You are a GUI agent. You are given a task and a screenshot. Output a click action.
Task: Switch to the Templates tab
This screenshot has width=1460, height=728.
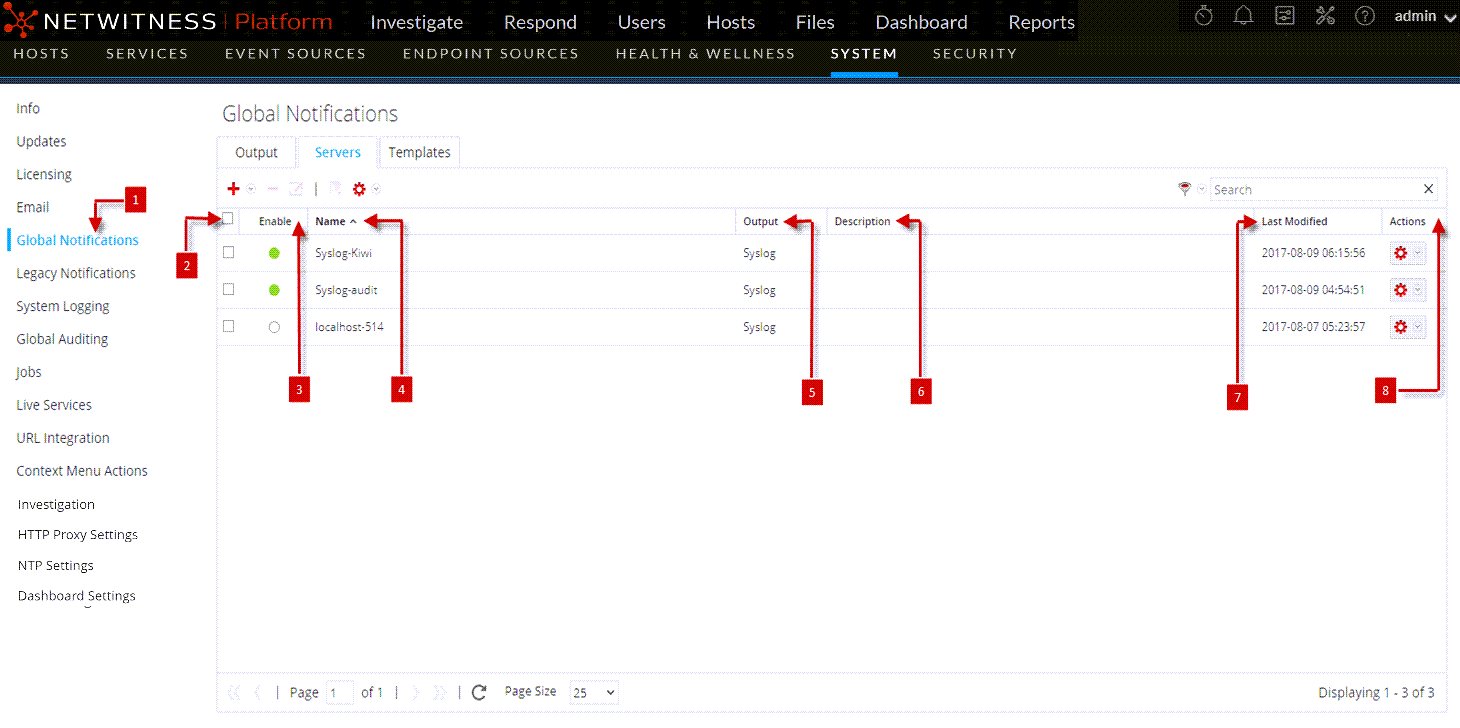click(419, 153)
